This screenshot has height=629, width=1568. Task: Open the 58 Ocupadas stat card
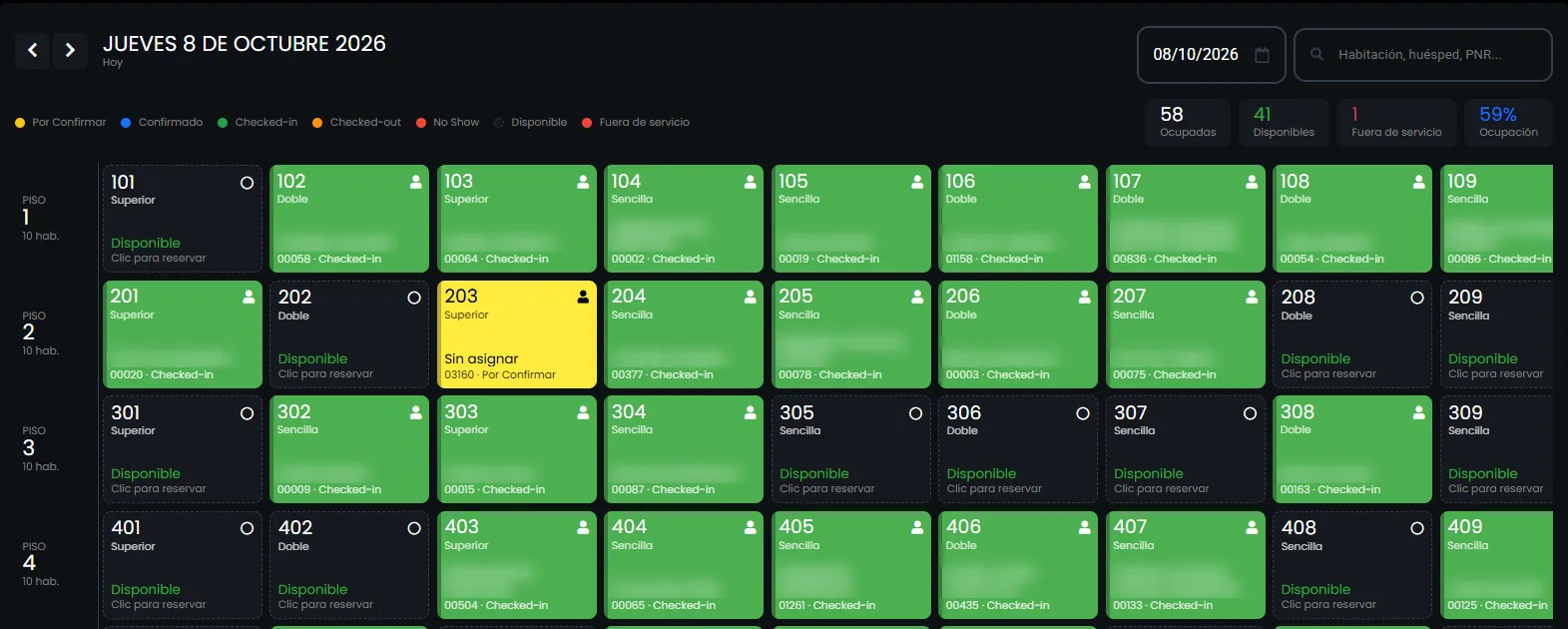tap(1188, 122)
